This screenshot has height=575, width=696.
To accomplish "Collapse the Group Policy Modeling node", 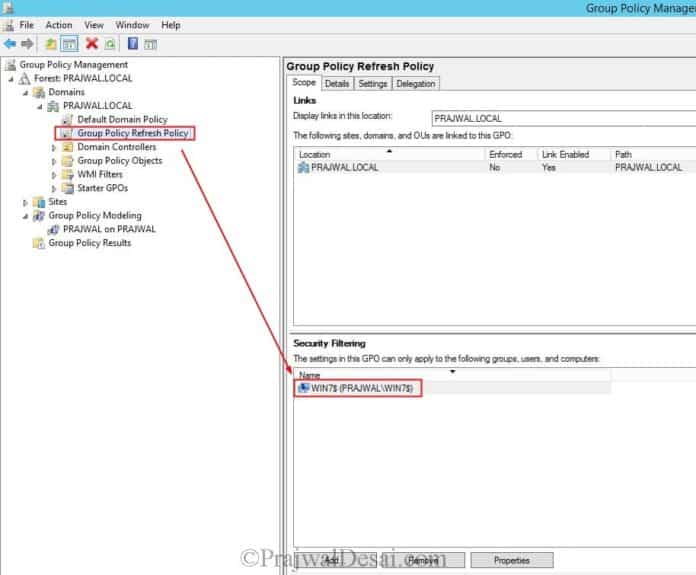I will point(25,216).
